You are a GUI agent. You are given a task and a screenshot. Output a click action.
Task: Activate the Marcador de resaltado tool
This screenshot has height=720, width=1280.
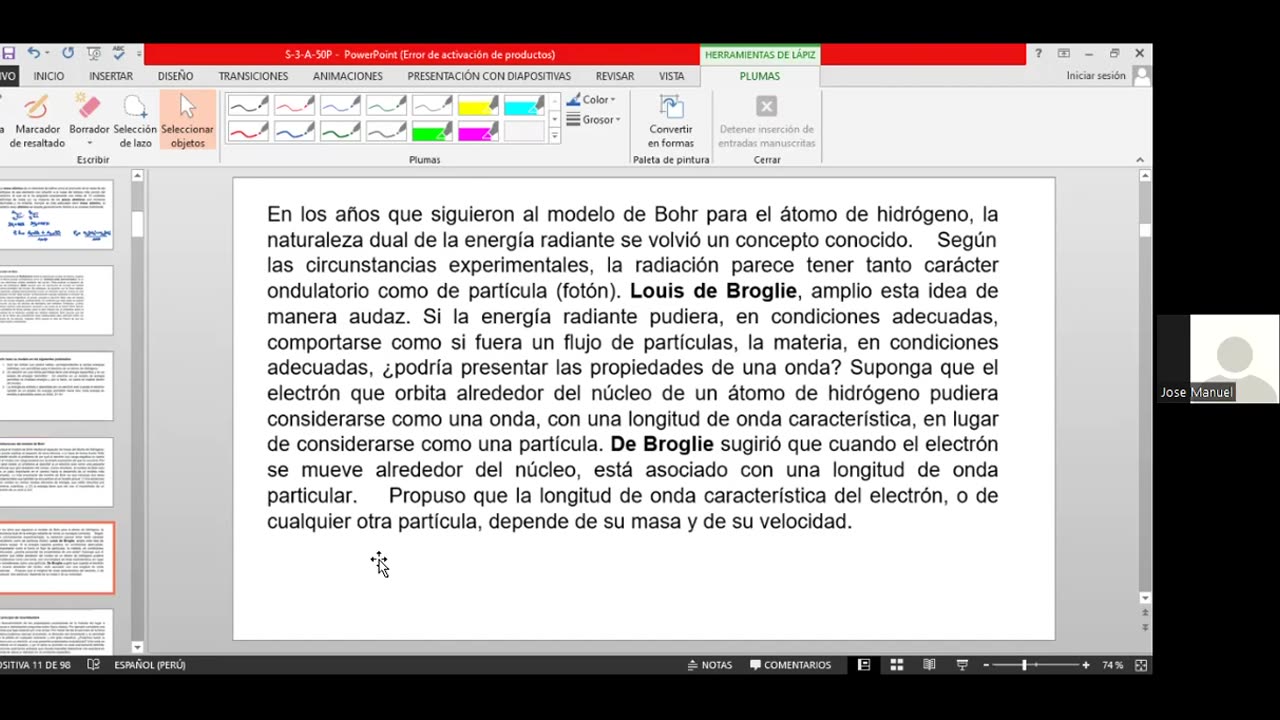[37, 121]
